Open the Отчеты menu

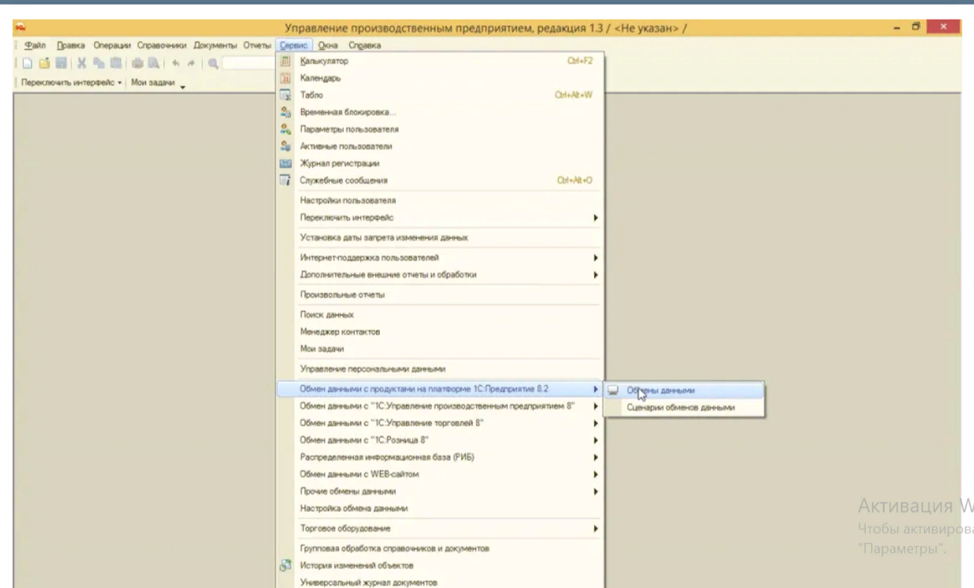click(257, 45)
